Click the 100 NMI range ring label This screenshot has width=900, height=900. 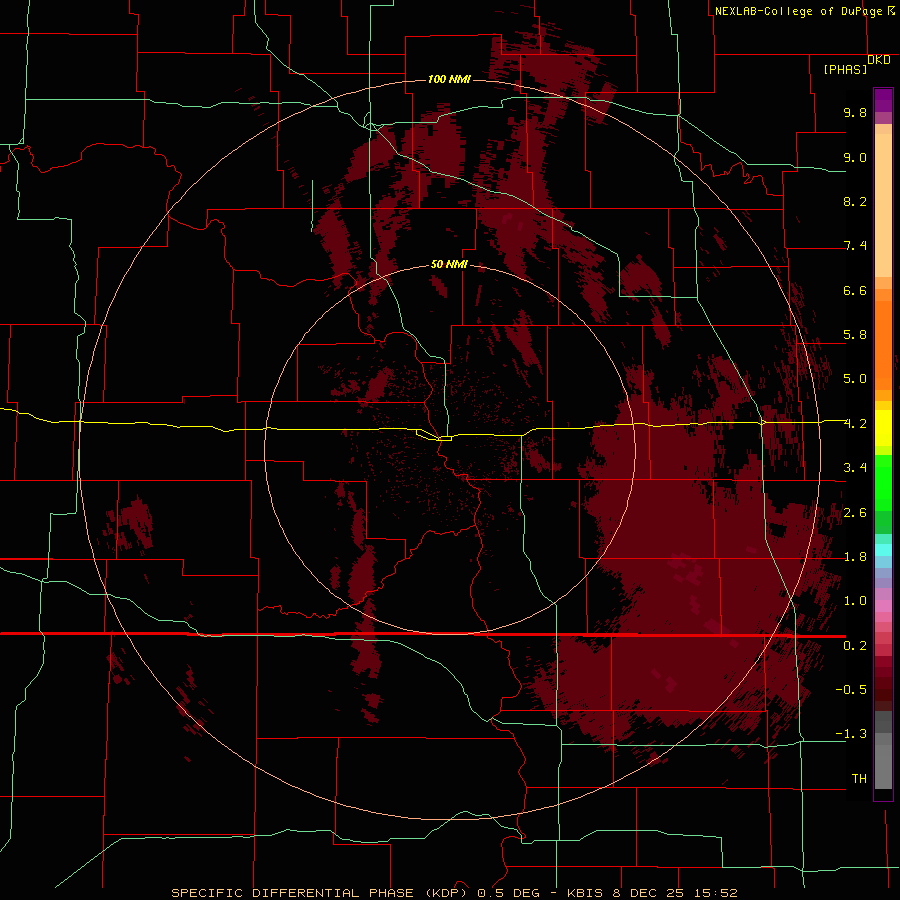tap(449, 79)
